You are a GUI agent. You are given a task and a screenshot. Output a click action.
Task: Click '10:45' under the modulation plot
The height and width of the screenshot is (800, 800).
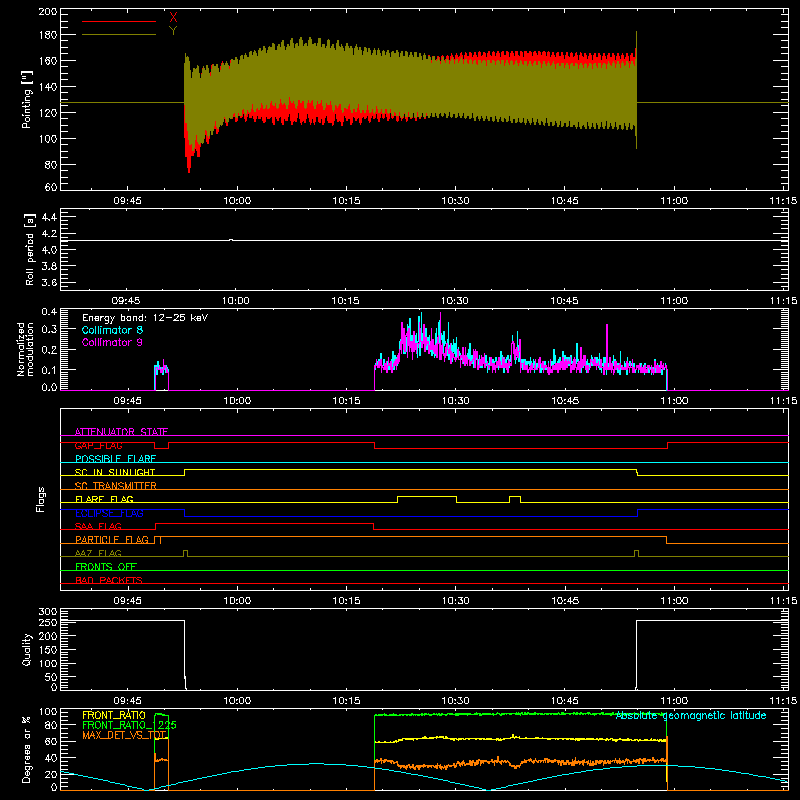coord(565,401)
